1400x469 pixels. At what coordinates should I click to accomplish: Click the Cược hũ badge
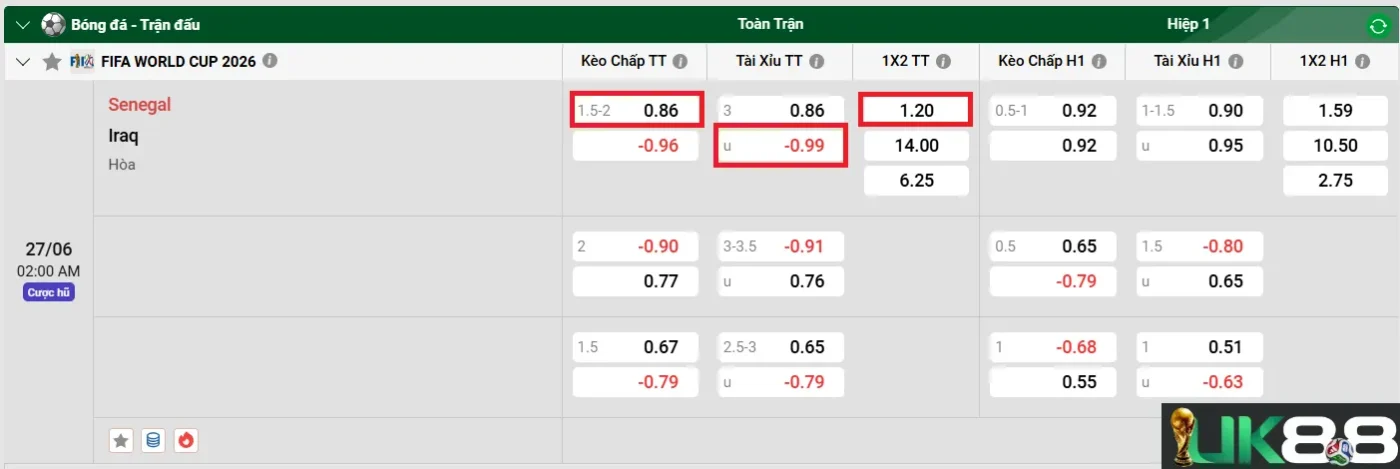(x=49, y=293)
